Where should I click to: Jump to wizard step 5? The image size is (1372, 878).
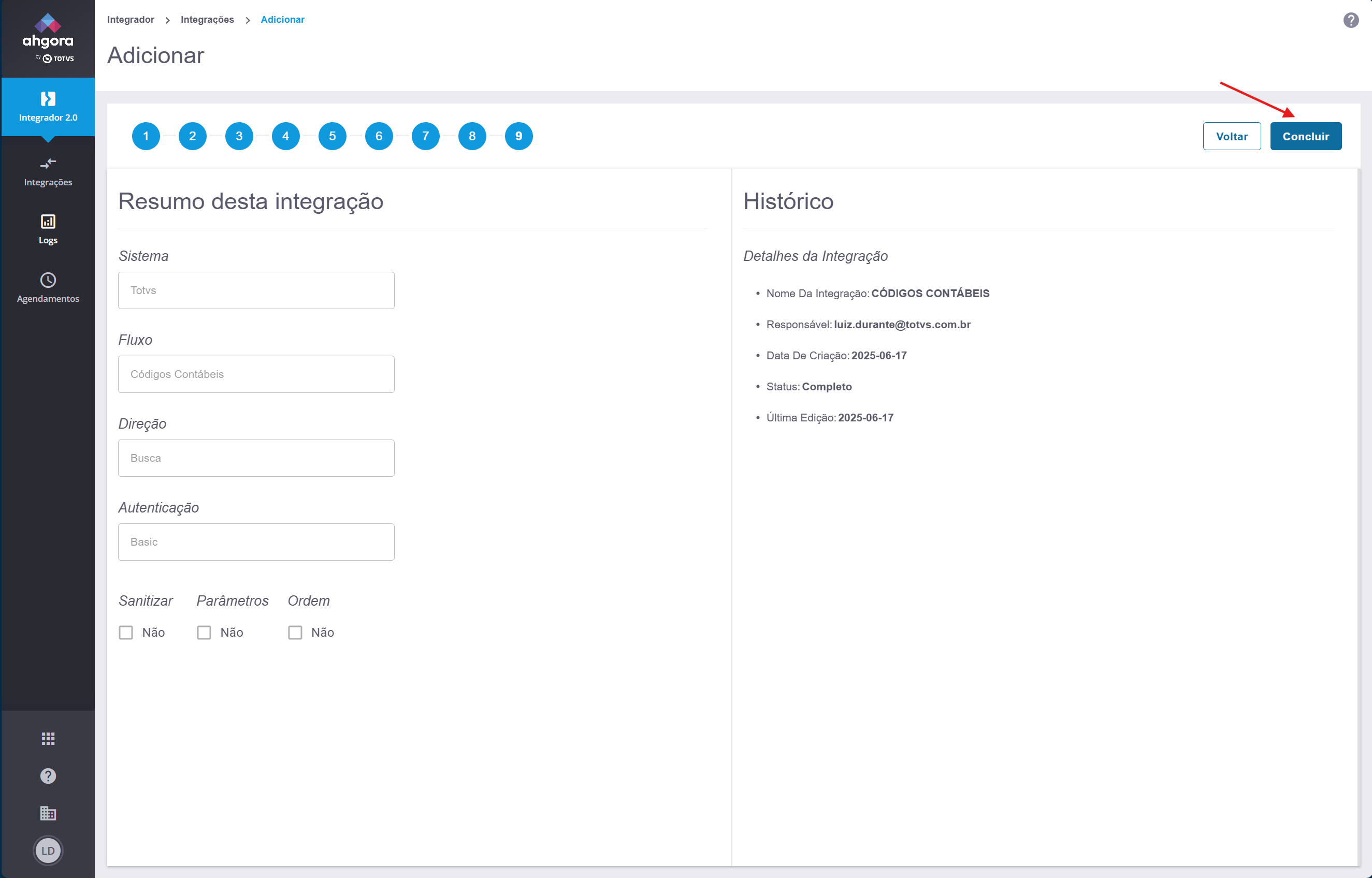[x=333, y=136]
